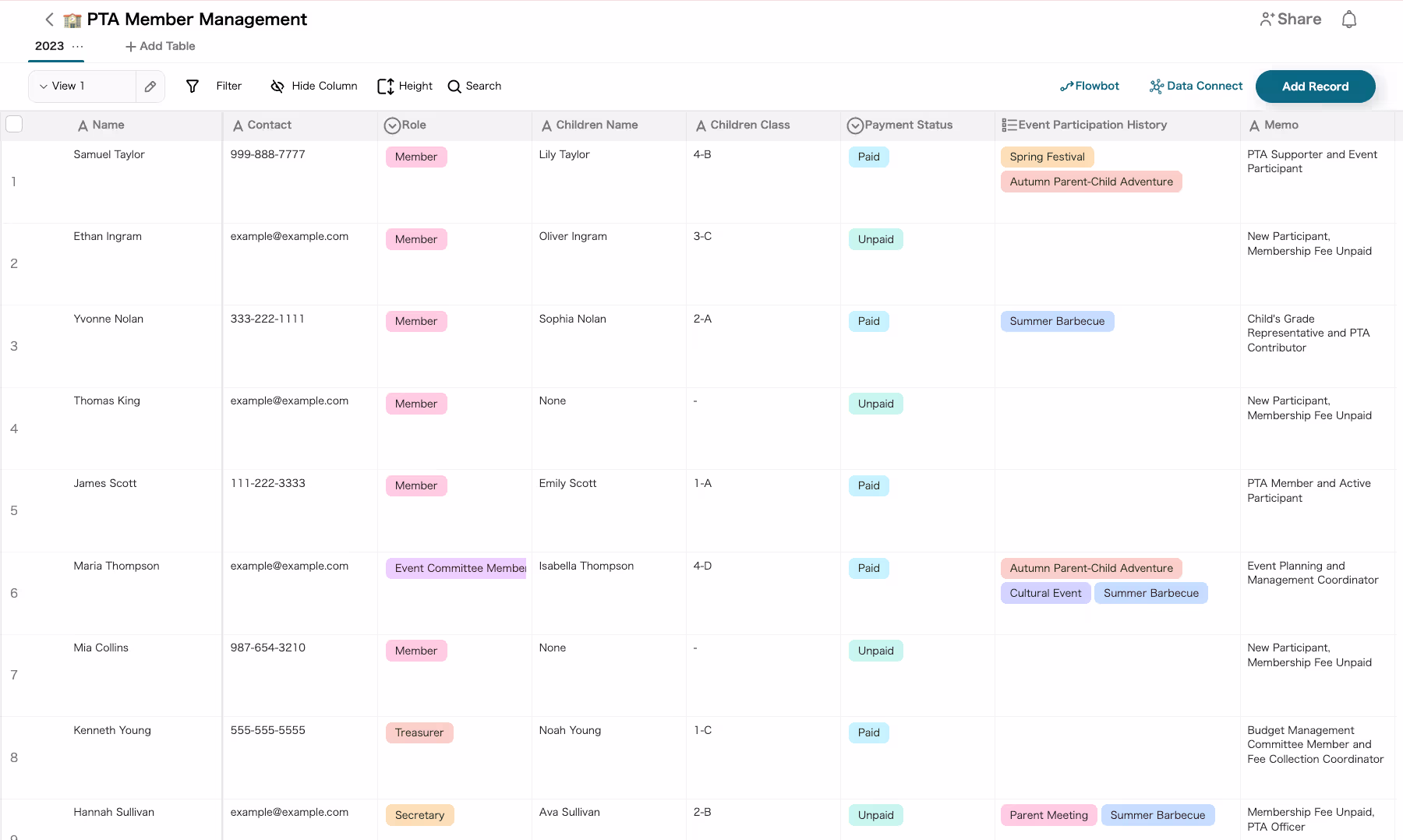This screenshot has width=1403, height=840.
Task: Open Data Connect
Action: click(1196, 86)
